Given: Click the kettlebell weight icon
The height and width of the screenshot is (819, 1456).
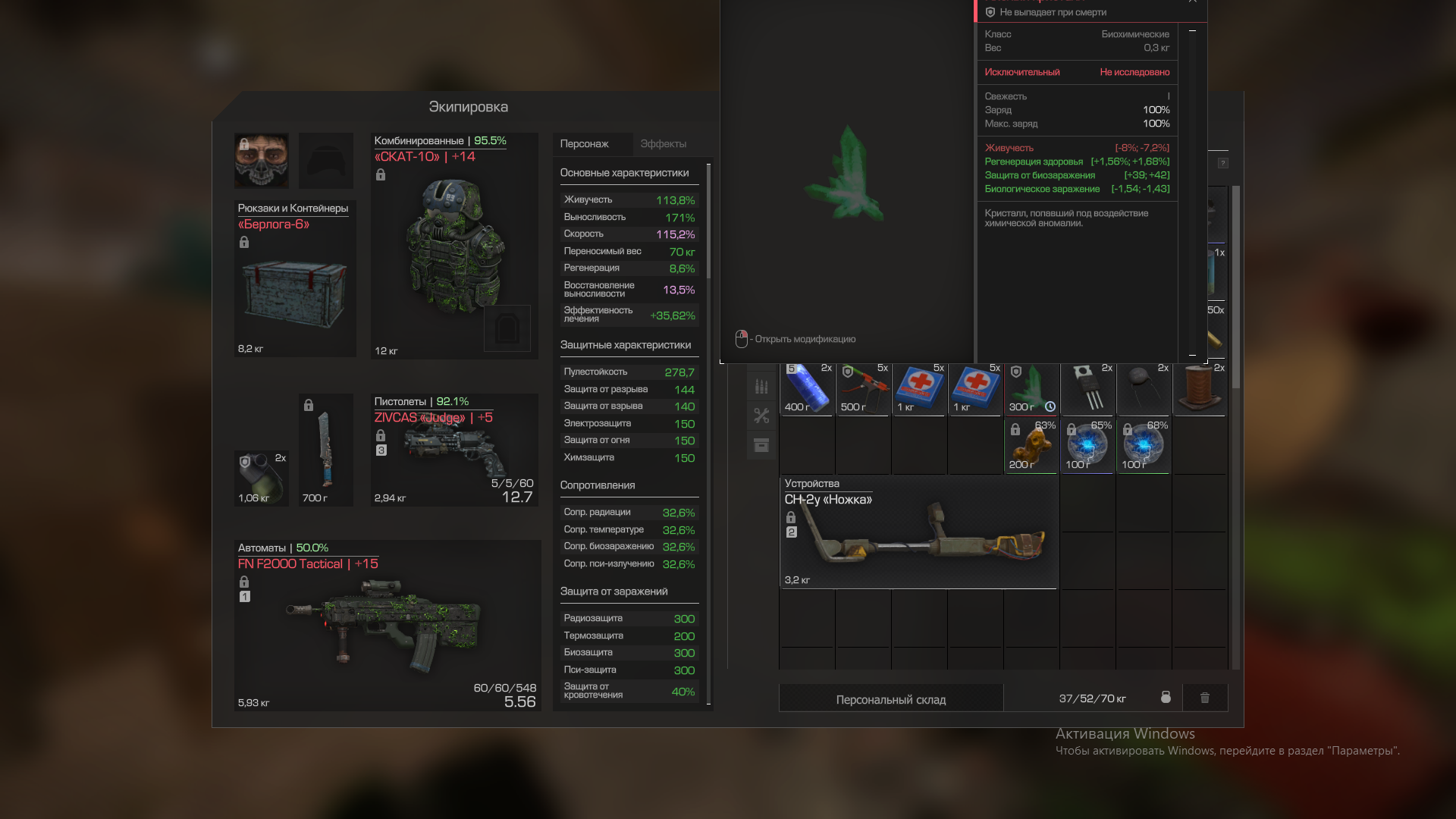Looking at the screenshot, I should point(1166,698).
